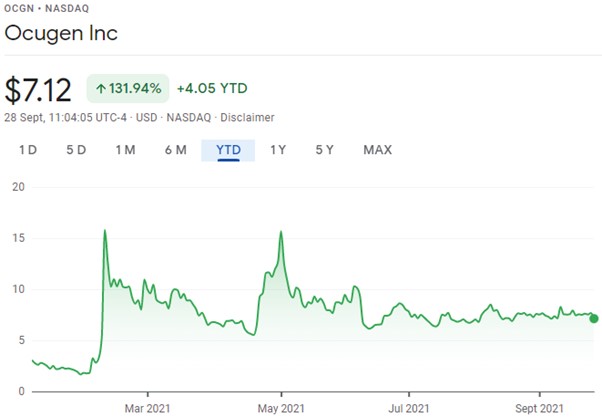Click the 5 value on y-axis
The image size is (602, 417).
pos(22,340)
